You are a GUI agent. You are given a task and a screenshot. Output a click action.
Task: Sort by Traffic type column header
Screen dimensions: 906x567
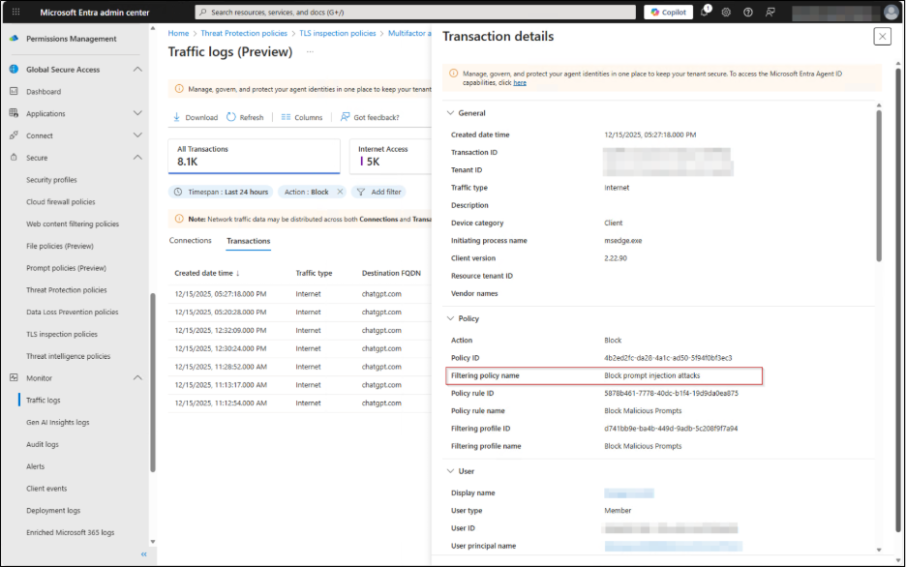[x=314, y=273]
